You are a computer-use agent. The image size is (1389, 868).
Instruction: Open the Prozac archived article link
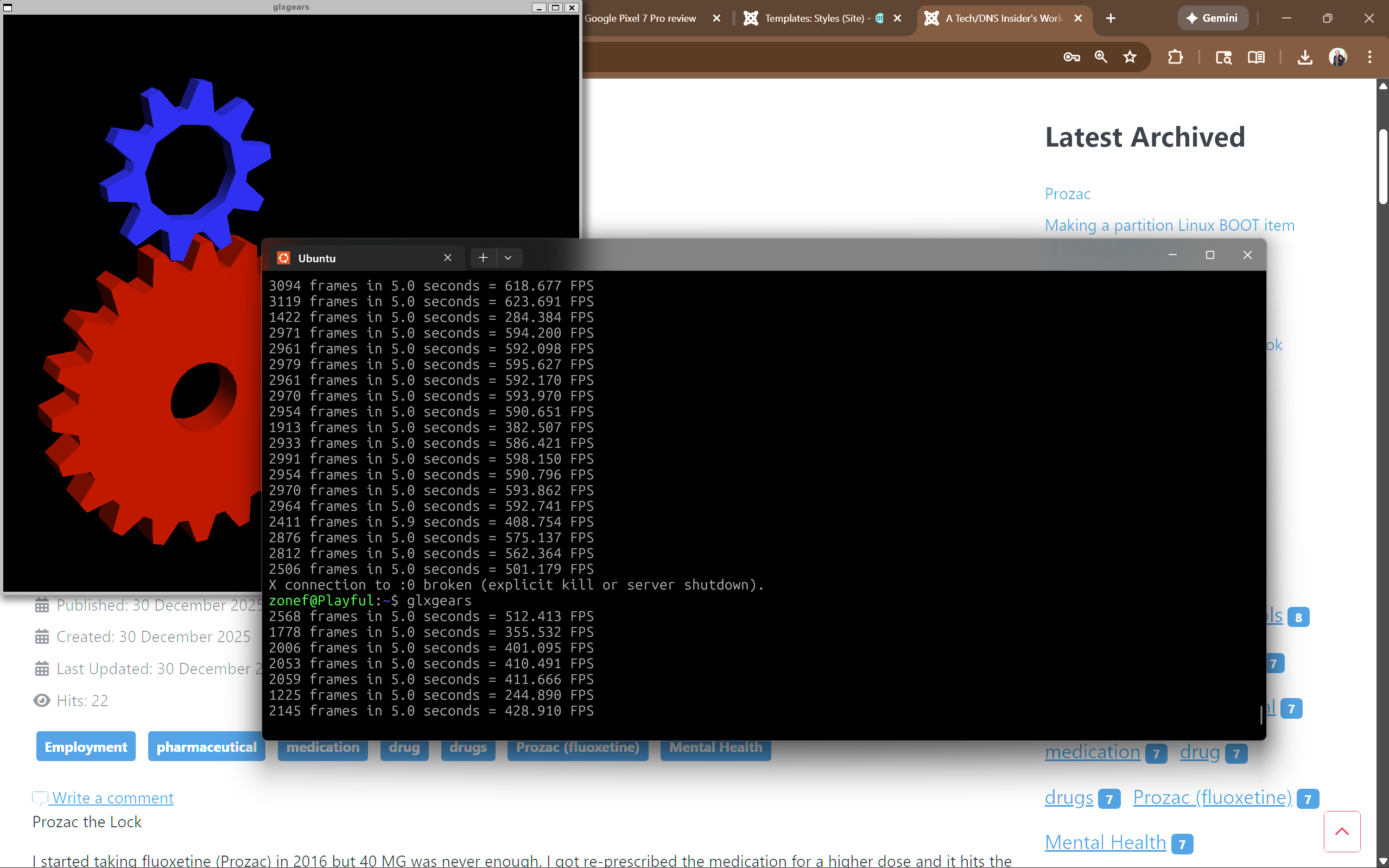tap(1067, 194)
